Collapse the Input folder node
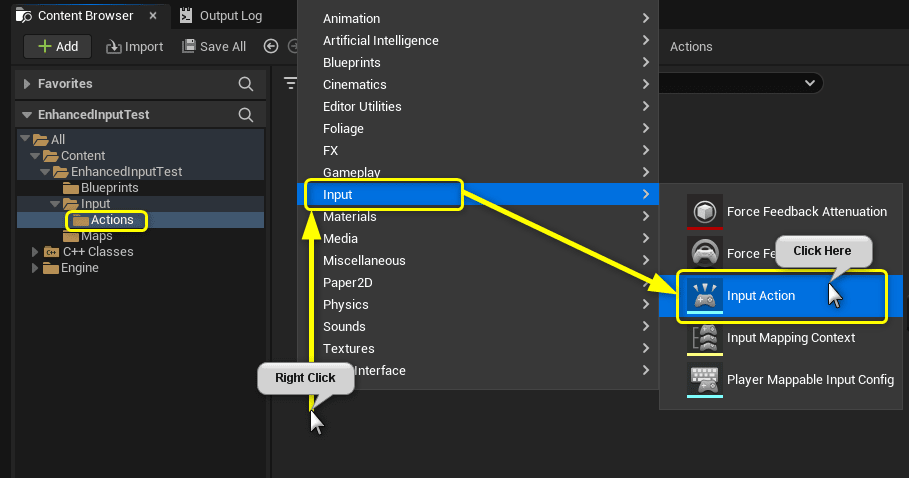Viewport: 909px width, 478px height. point(55,204)
